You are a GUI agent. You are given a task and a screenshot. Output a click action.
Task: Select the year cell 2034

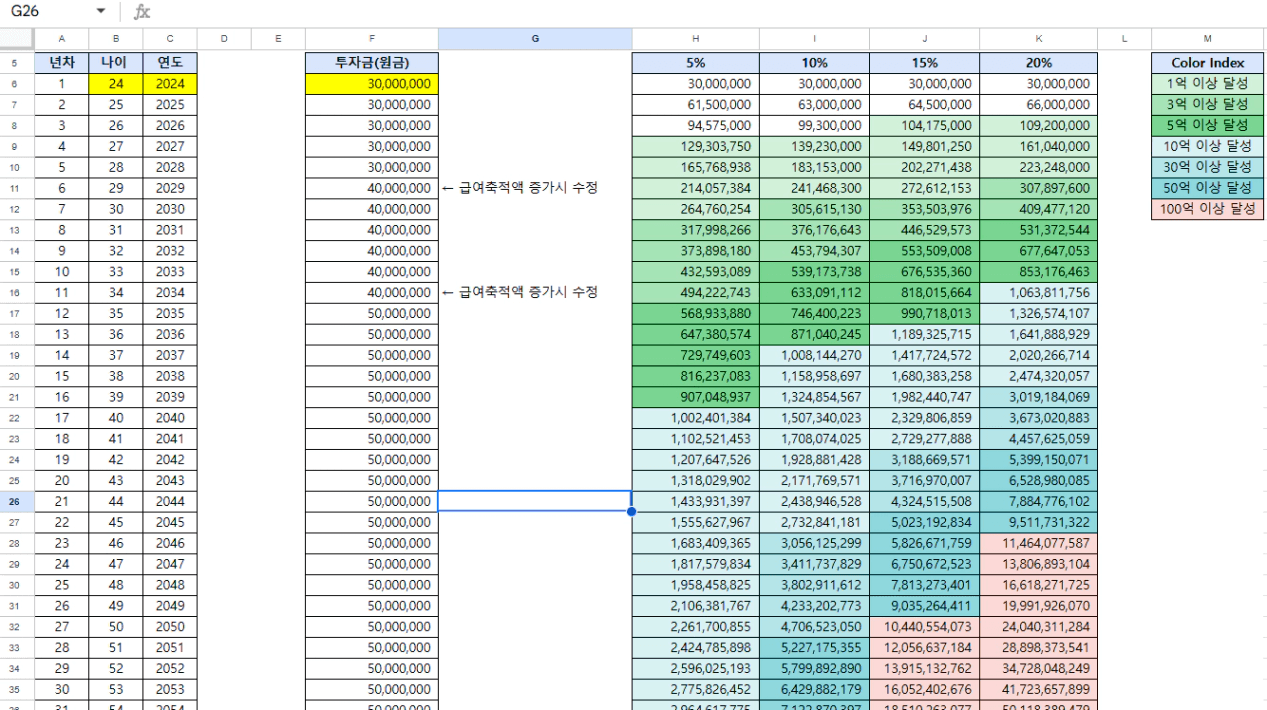[x=170, y=292]
